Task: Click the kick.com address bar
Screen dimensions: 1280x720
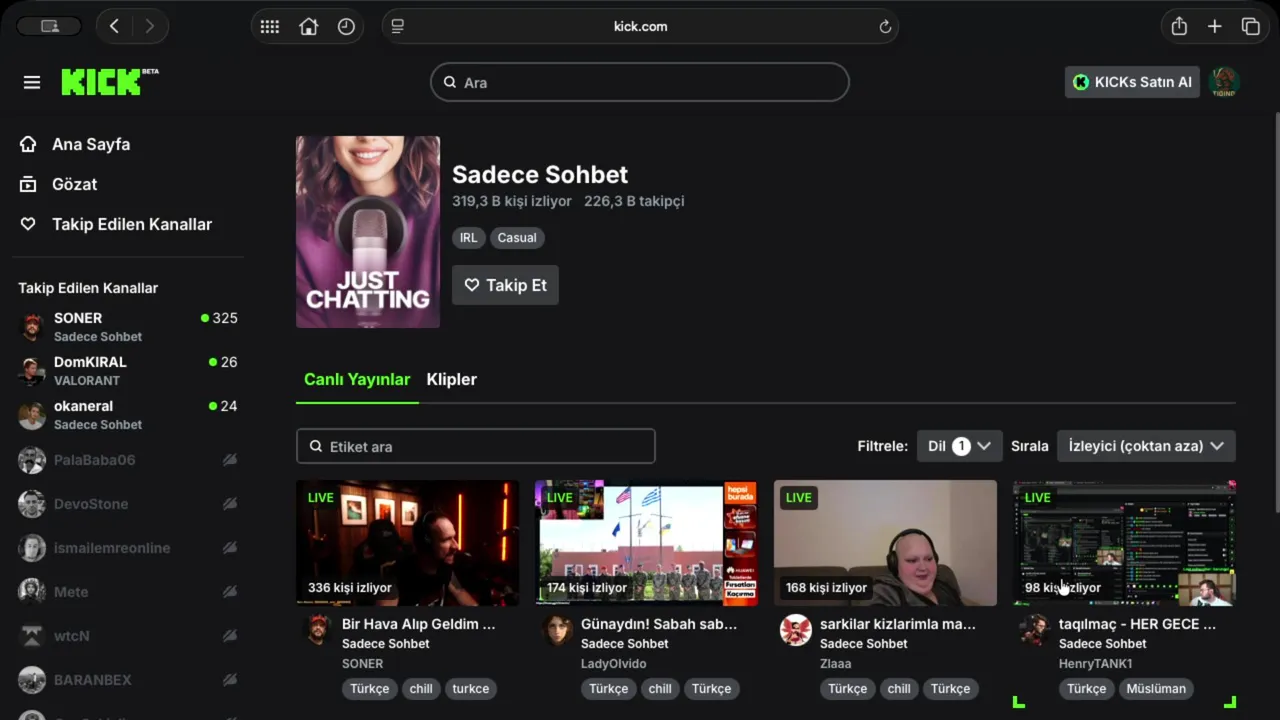Action: click(x=640, y=27)
